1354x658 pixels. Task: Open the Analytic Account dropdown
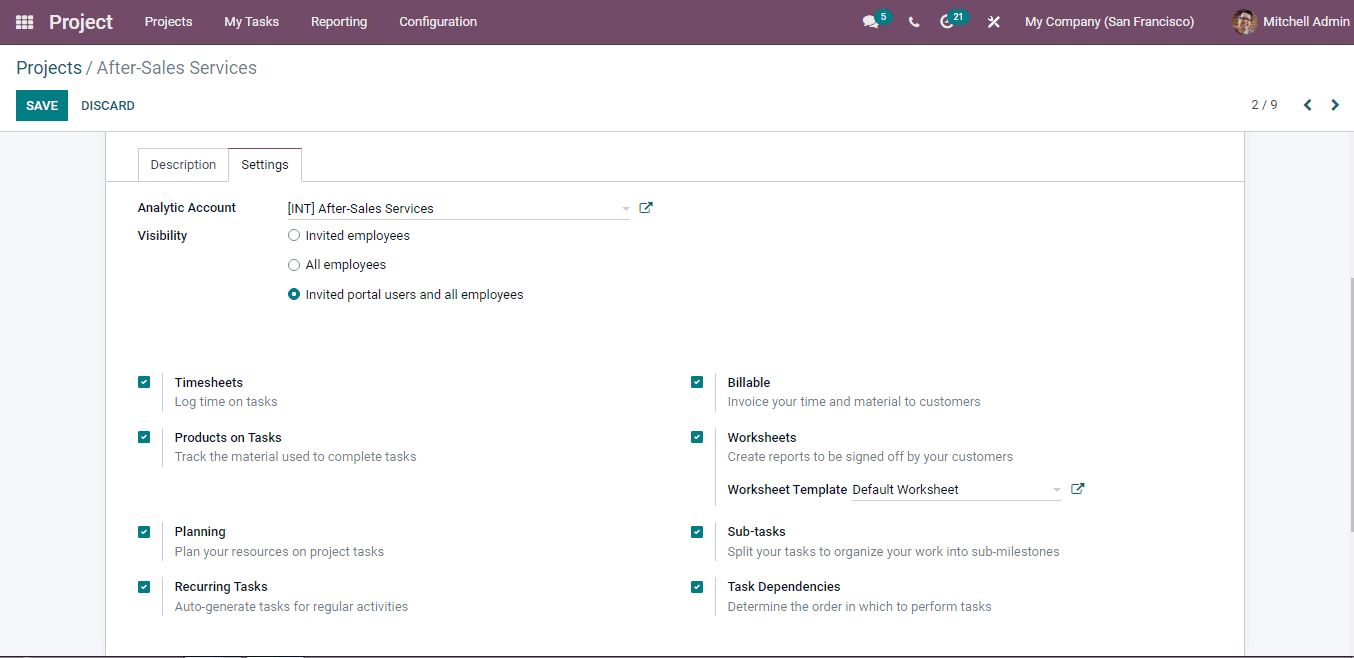point(624,208)
